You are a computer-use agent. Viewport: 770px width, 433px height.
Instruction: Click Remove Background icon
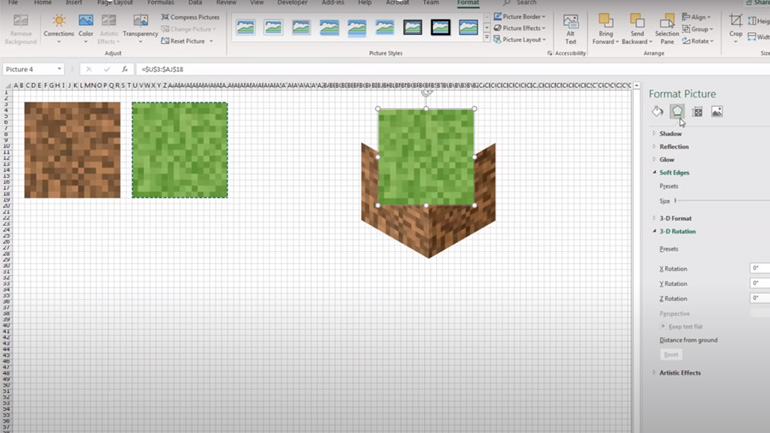[21, 29]
